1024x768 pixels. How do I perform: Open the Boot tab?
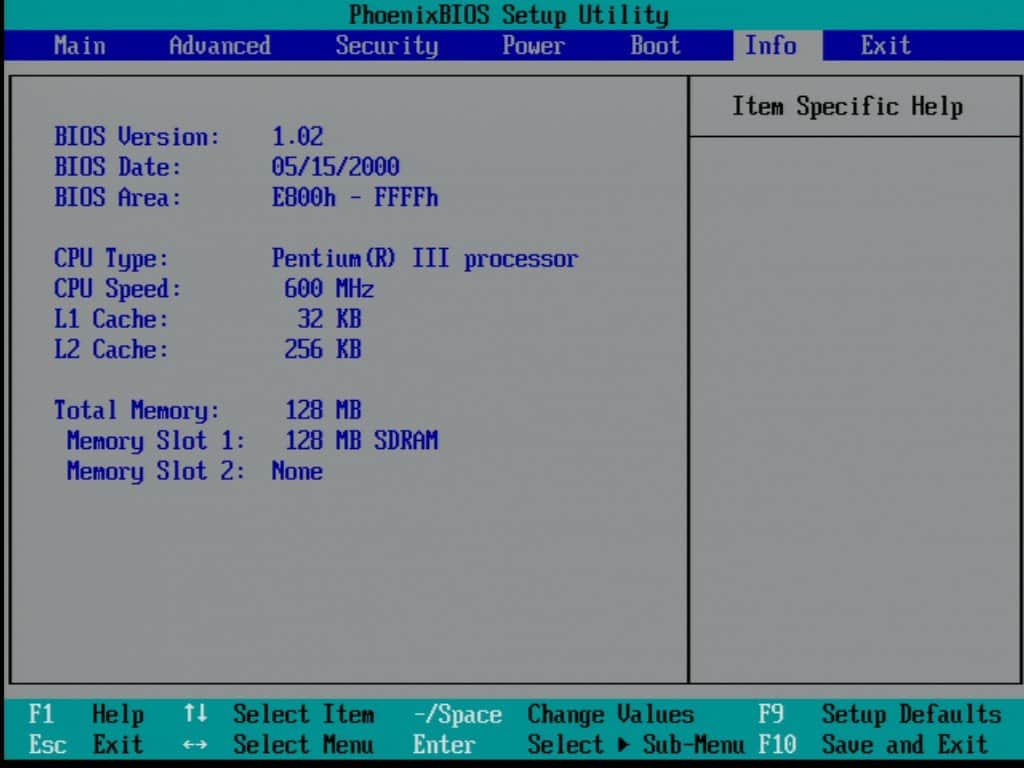click(655, 46)
